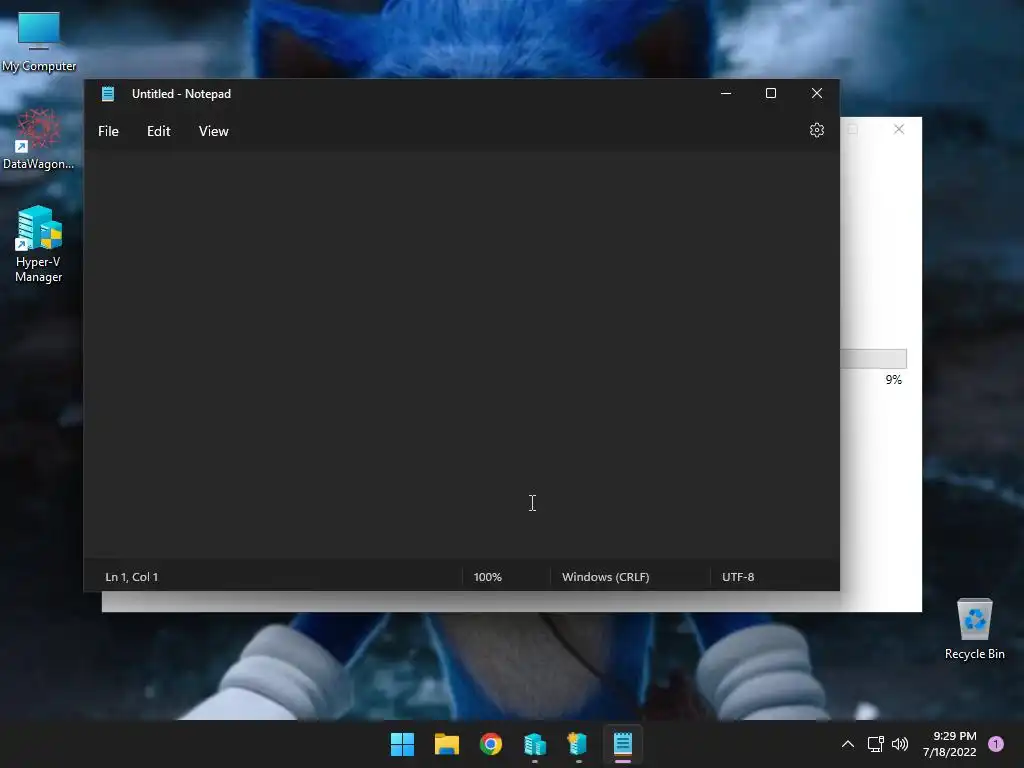
Task: Click the progress bar in background window
Action: pyautogui.click(x=873, y=359)
